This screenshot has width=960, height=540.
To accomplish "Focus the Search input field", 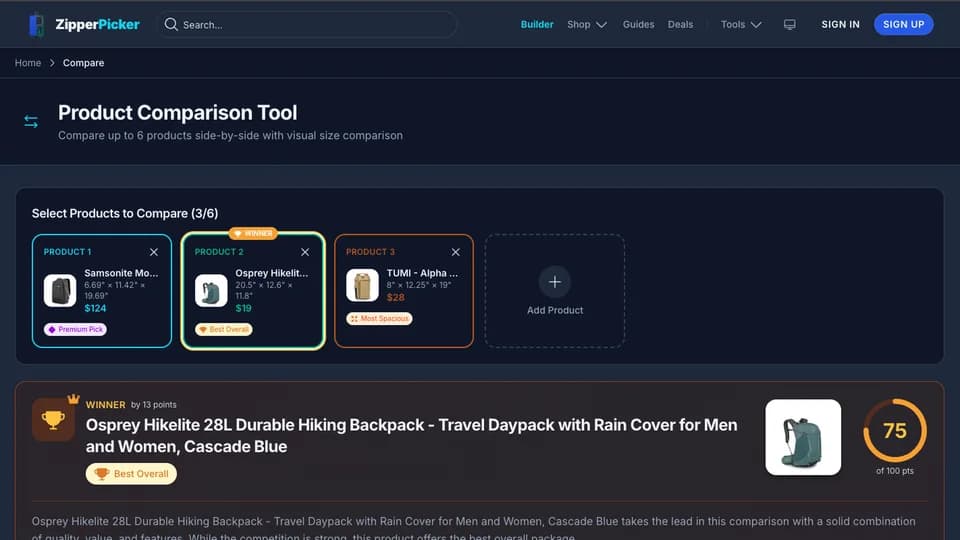I will tap(307, 24).
